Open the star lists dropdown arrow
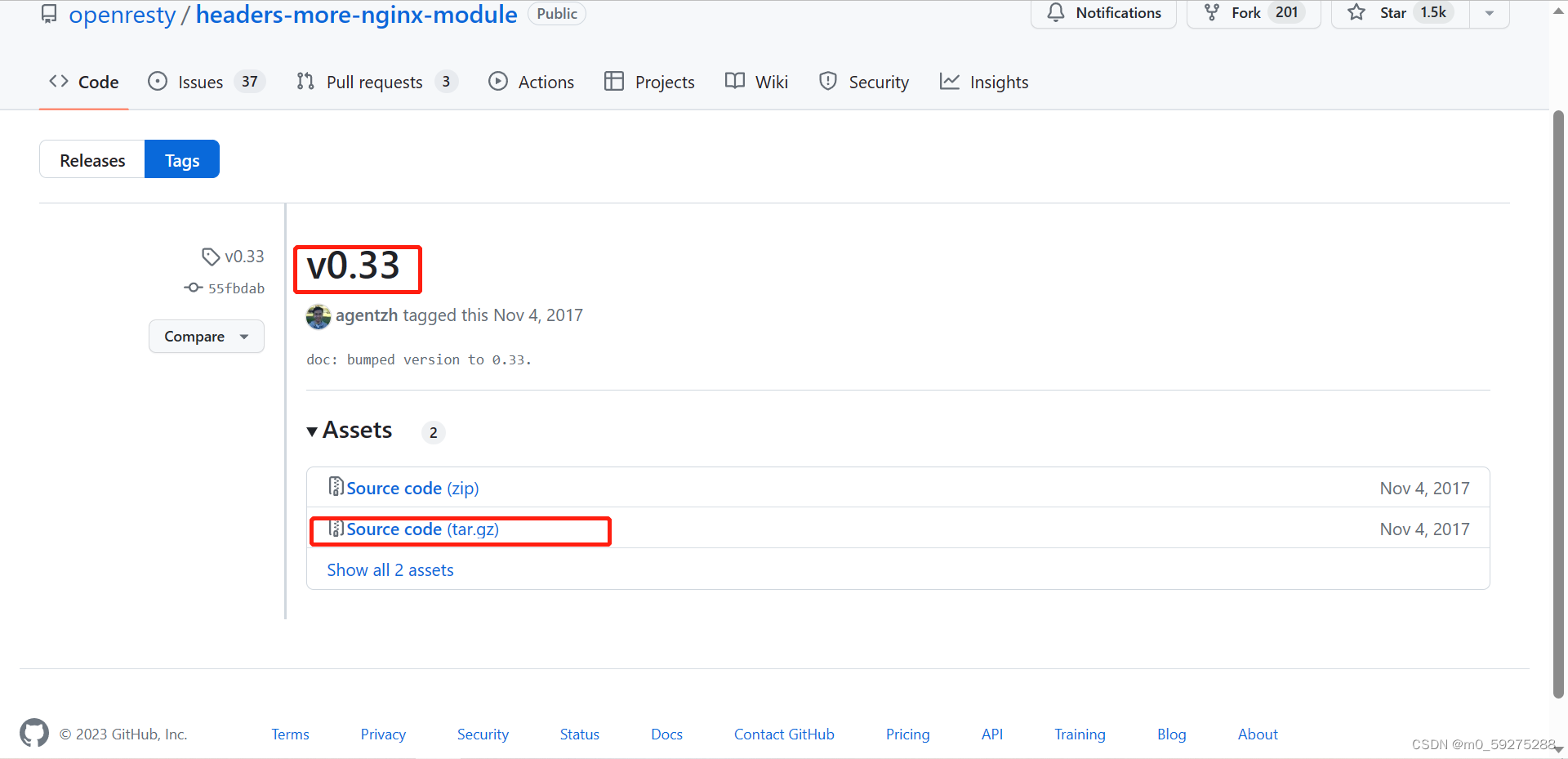1568x759 pixels. pos(1490,13)
